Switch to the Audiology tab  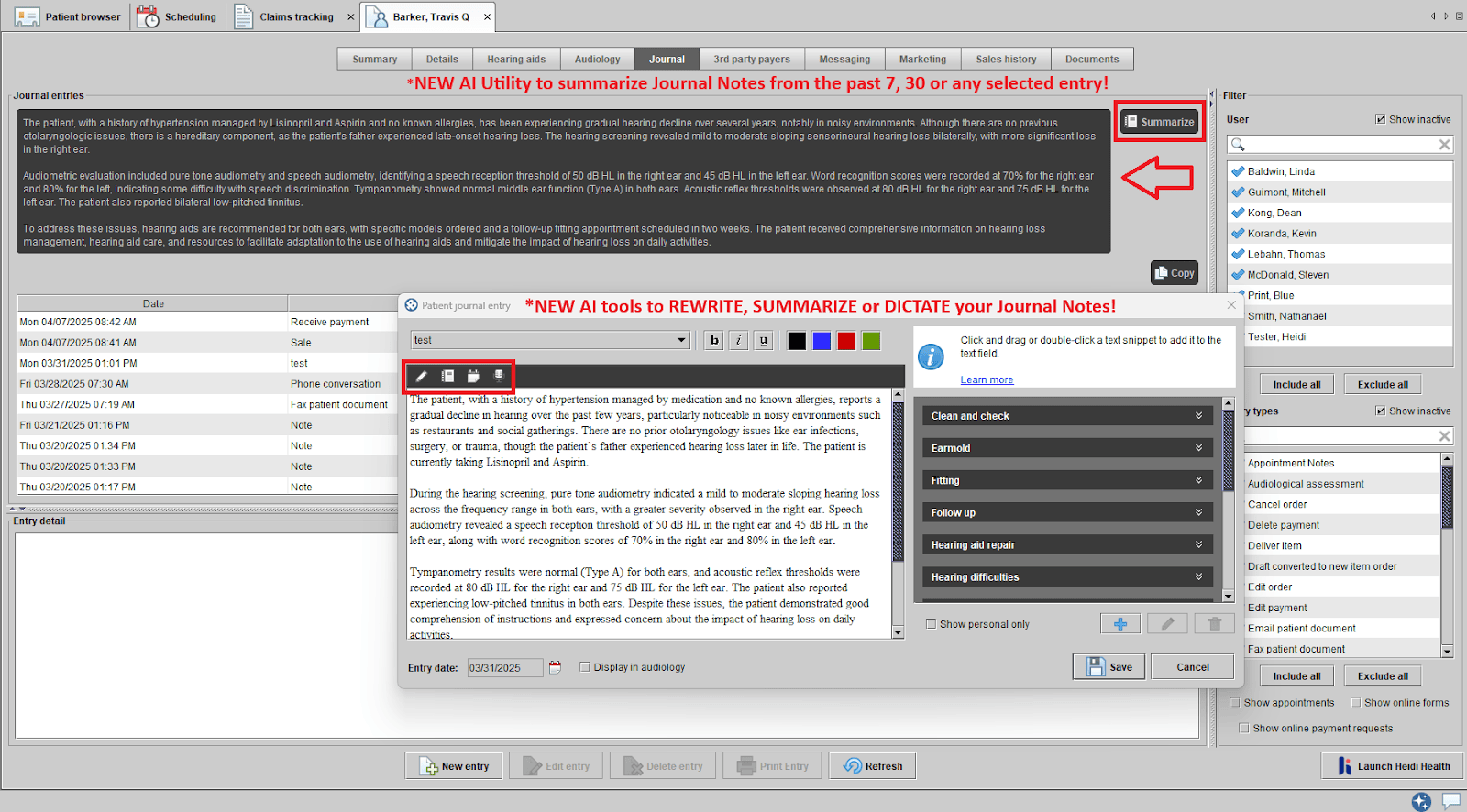point(597,60)
